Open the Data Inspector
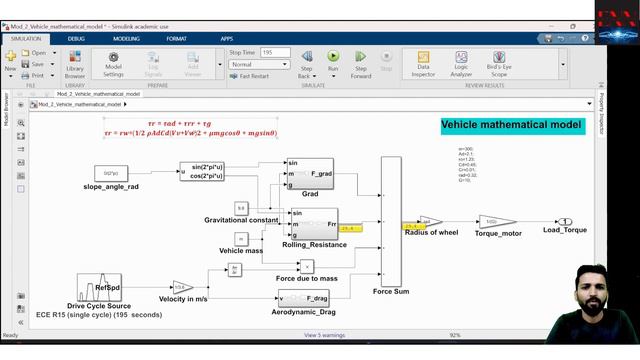 tap(423, 64)
